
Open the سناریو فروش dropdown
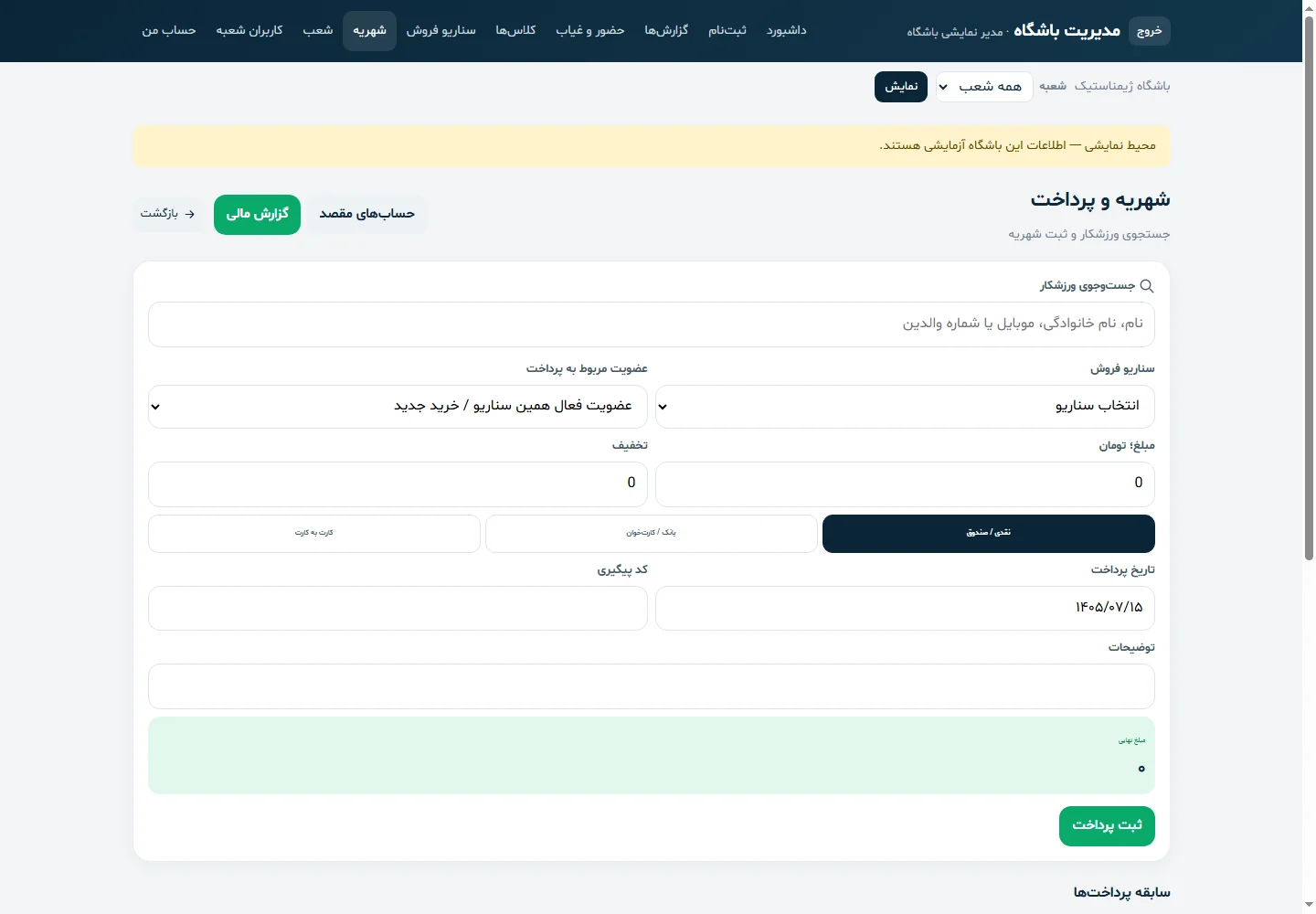click(x=905, y=407)
